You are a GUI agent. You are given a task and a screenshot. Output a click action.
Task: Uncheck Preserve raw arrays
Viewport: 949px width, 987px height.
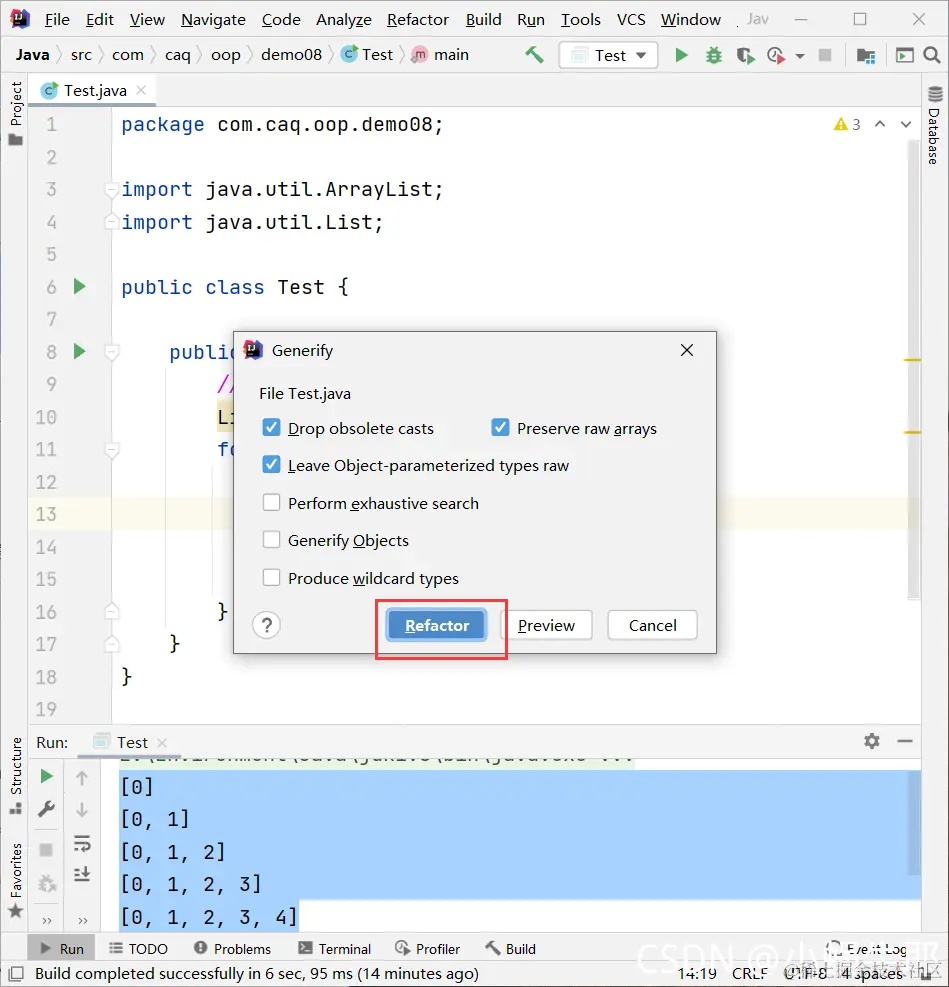pyautogui.click(x=500, y=428)
